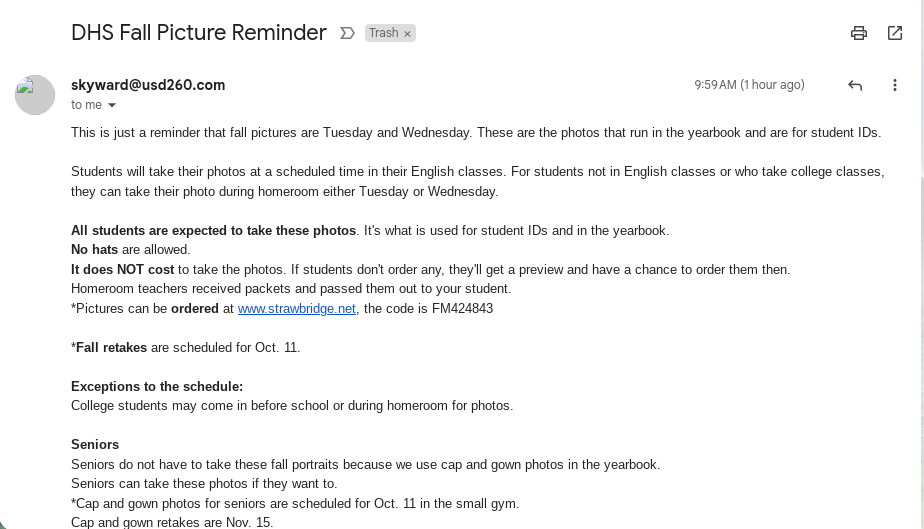
Task: Click the 'Exceptions to the schedule:' heading
Action: tap(157, 386)
